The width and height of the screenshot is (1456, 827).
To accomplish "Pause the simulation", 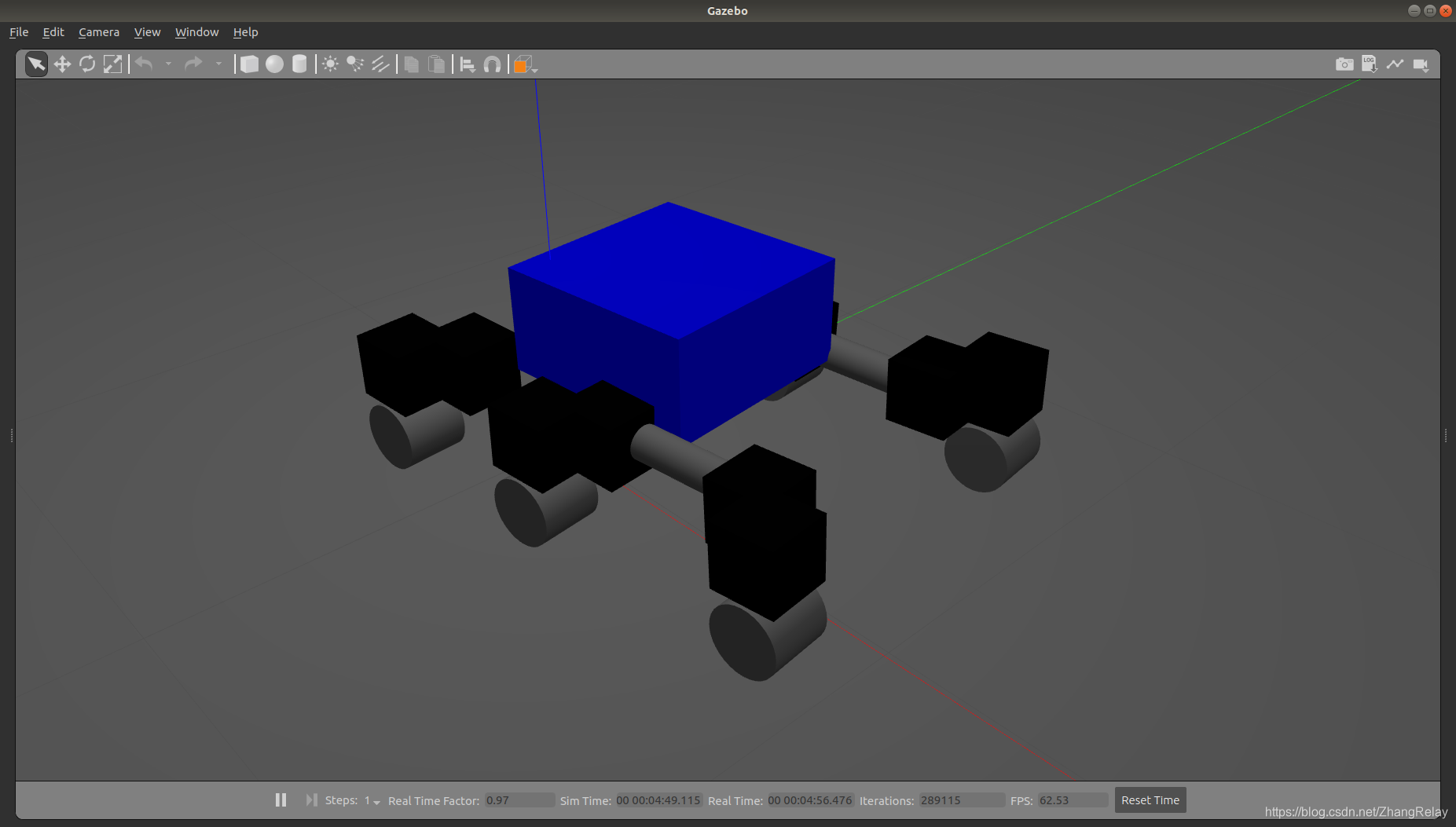I will [281, 800].
